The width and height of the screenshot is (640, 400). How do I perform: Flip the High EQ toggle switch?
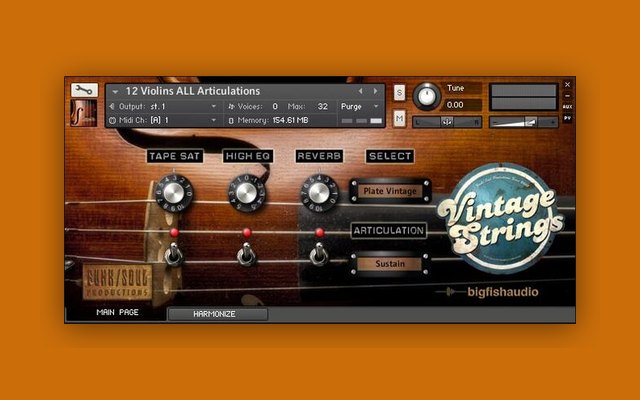247,253
